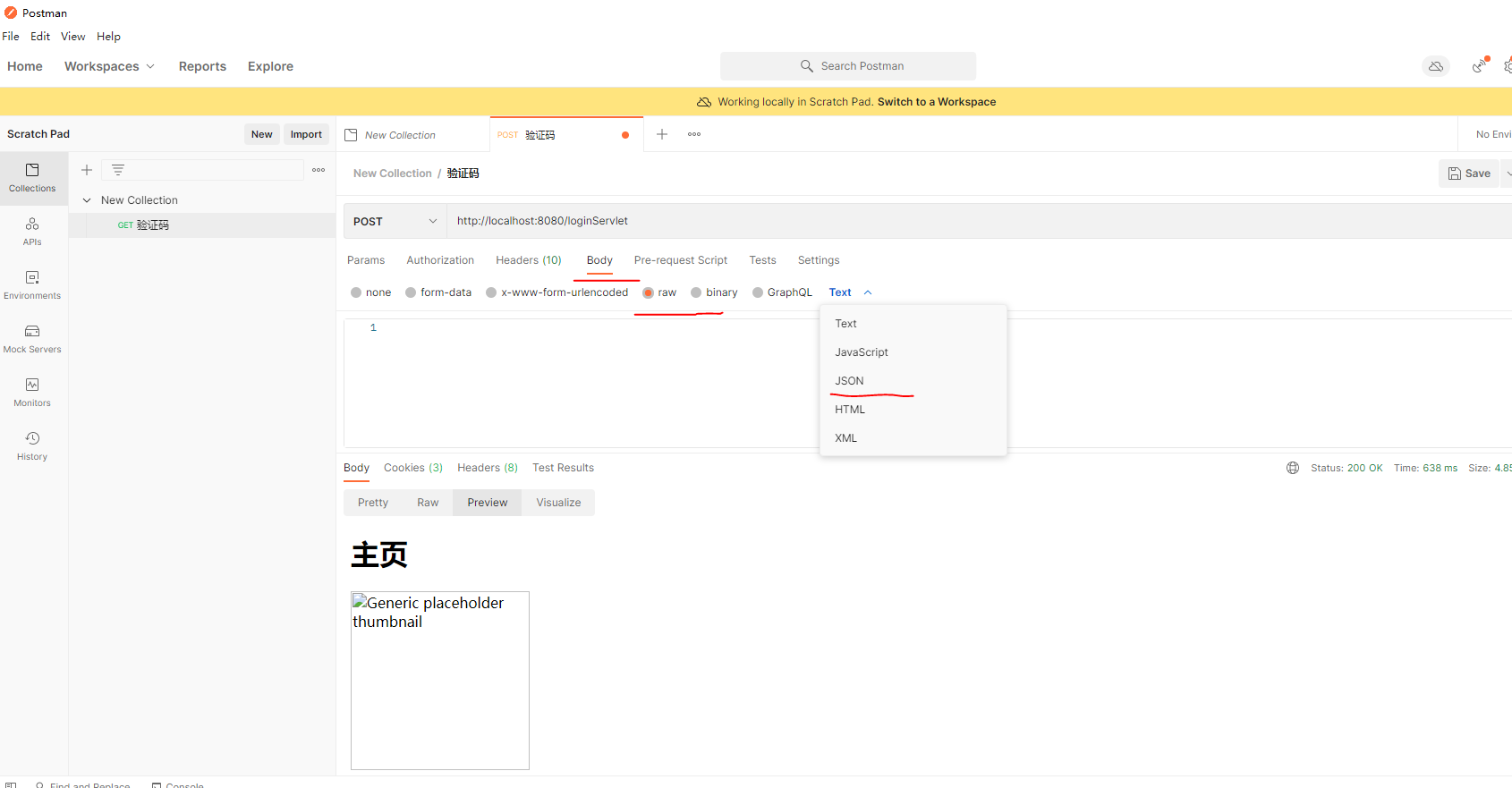Add a new request tab with plus icon
1512x788 pixels.
coord(662,134)
